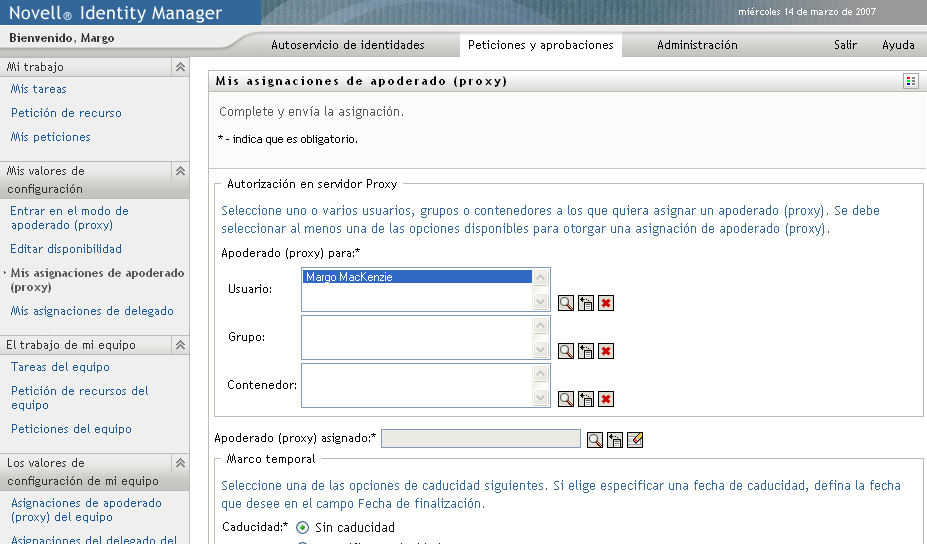This screenshot has width=927, height=544.
Task: Open Mis tareas link
Action: [x=38, y=89]
